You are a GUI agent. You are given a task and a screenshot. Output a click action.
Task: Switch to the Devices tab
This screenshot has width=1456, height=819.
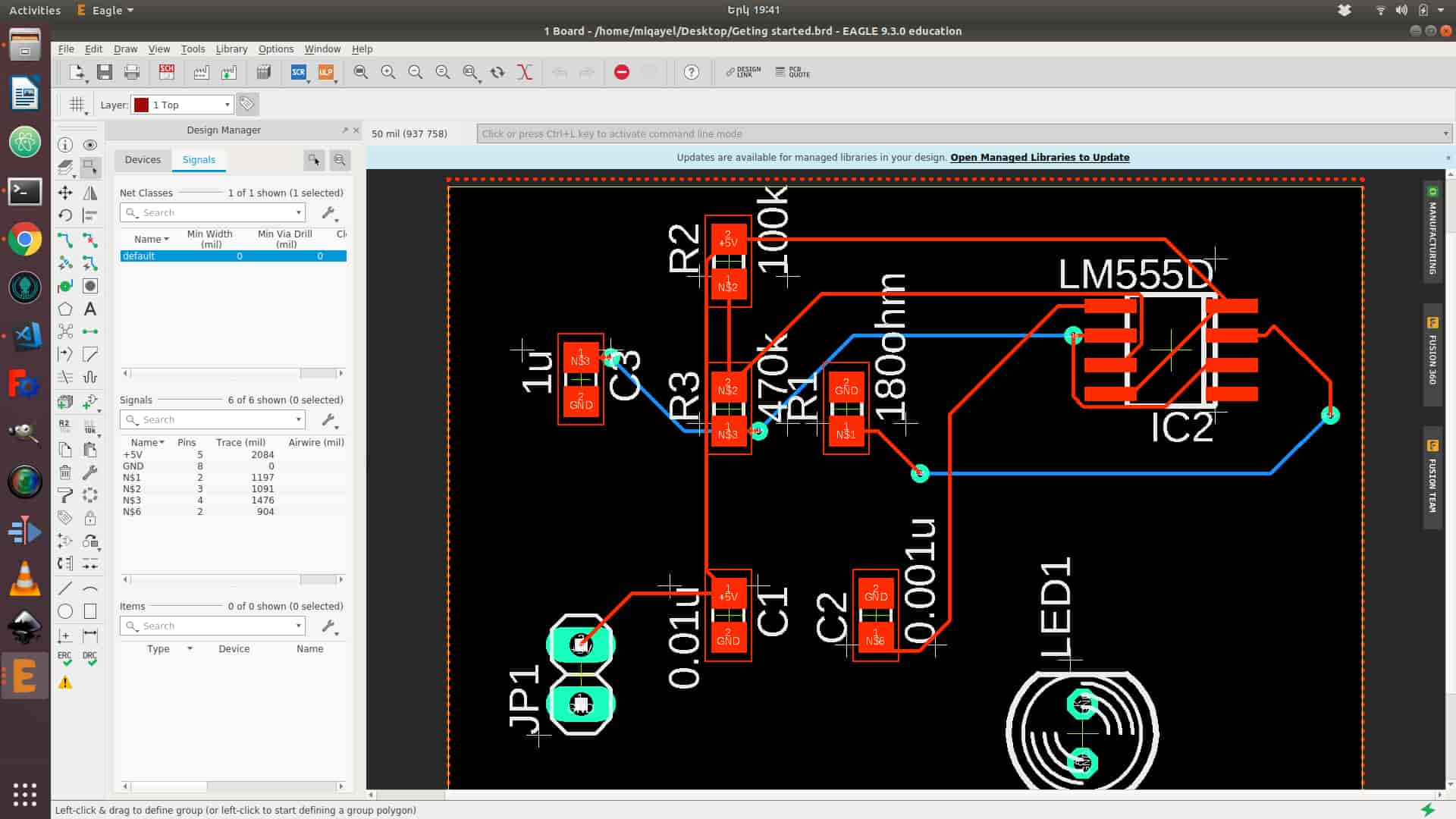tap(143, 159)
